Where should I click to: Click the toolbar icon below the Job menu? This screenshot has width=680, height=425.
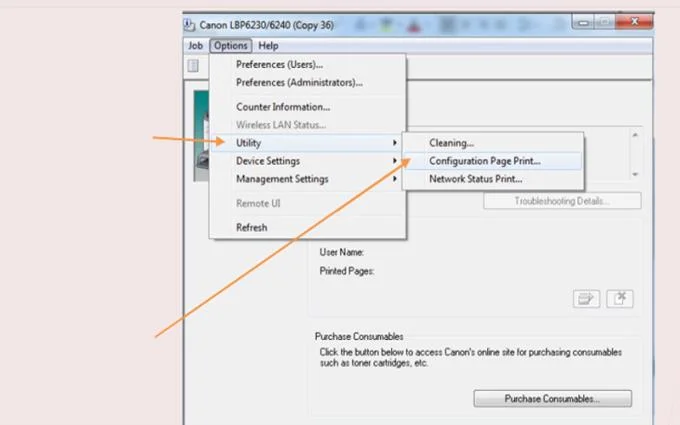[193, 66]
